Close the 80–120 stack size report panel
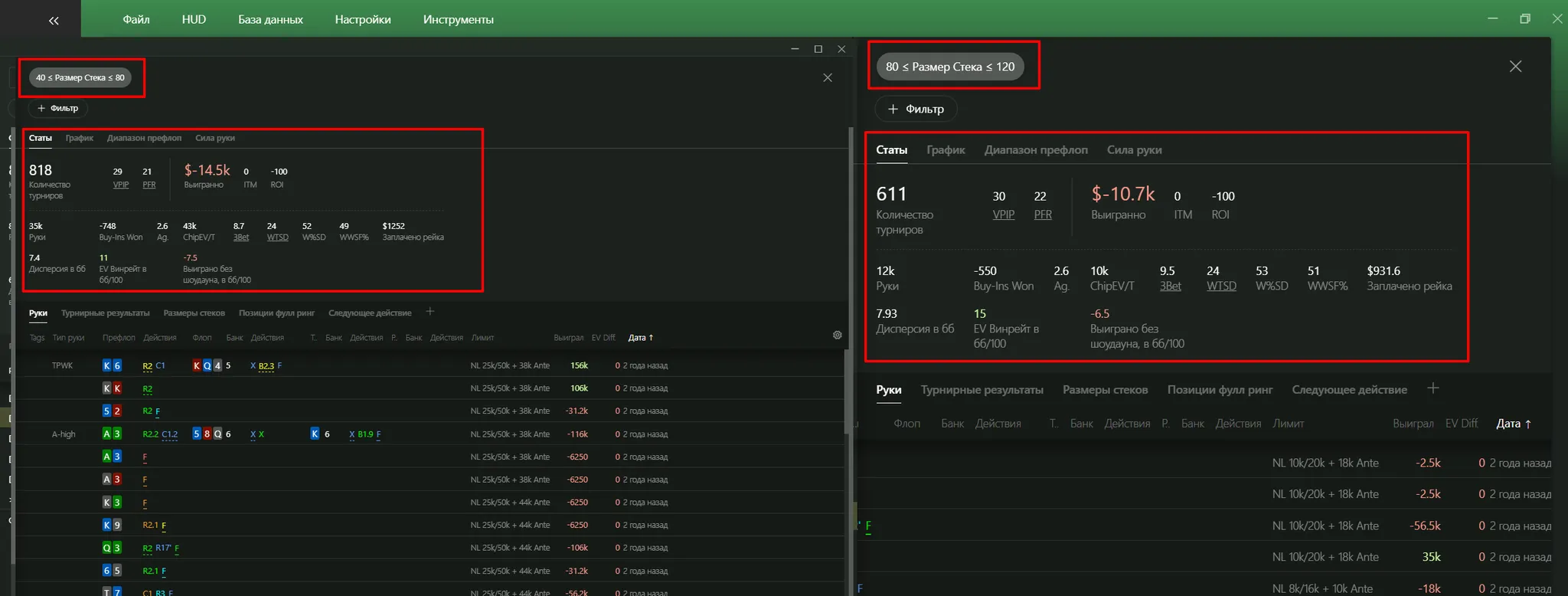Viewport: 1568px width, 596px height. [1514, 67]
